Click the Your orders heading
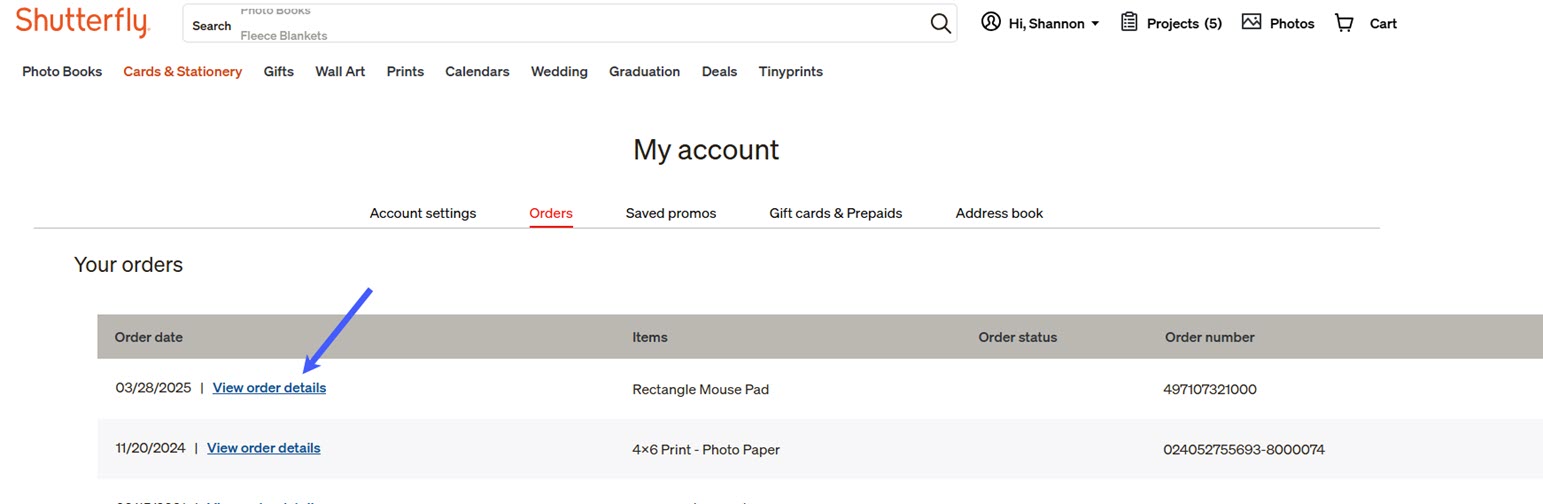1543x504 pixels. coord(128,265)
